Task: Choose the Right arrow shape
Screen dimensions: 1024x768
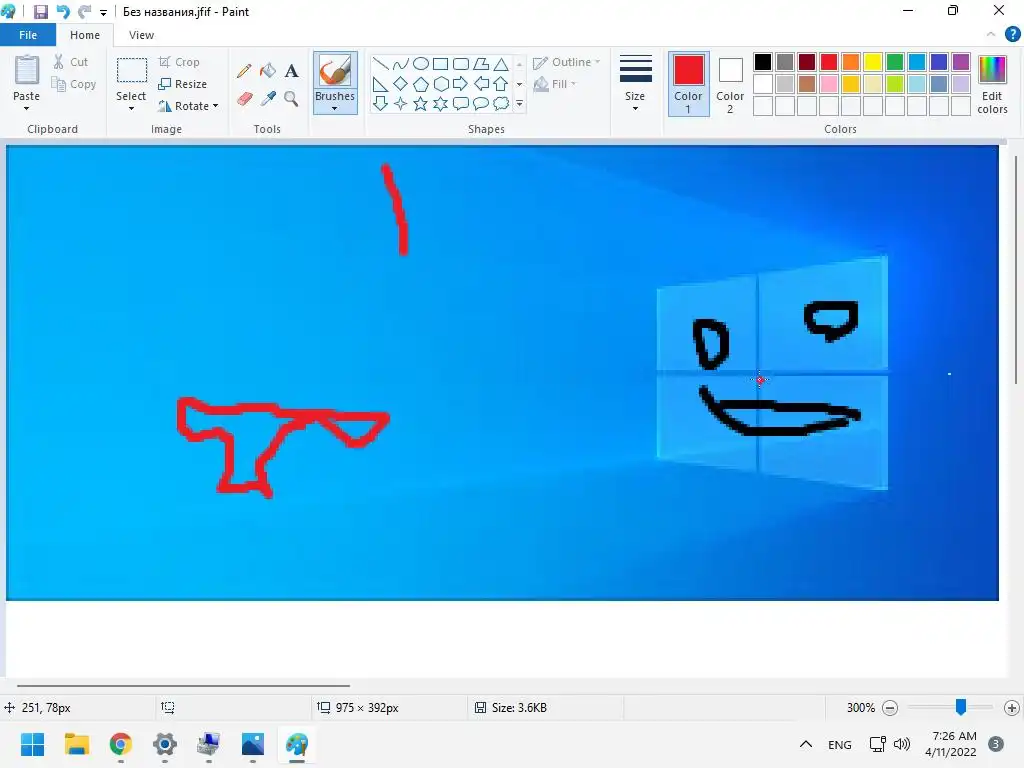Action: 461,84
